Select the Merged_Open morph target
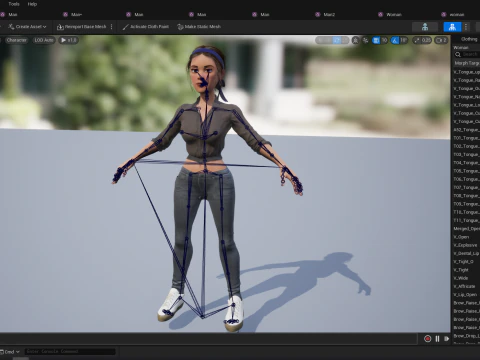The width and height of the screenshot is (480, 360). point(466,229)
